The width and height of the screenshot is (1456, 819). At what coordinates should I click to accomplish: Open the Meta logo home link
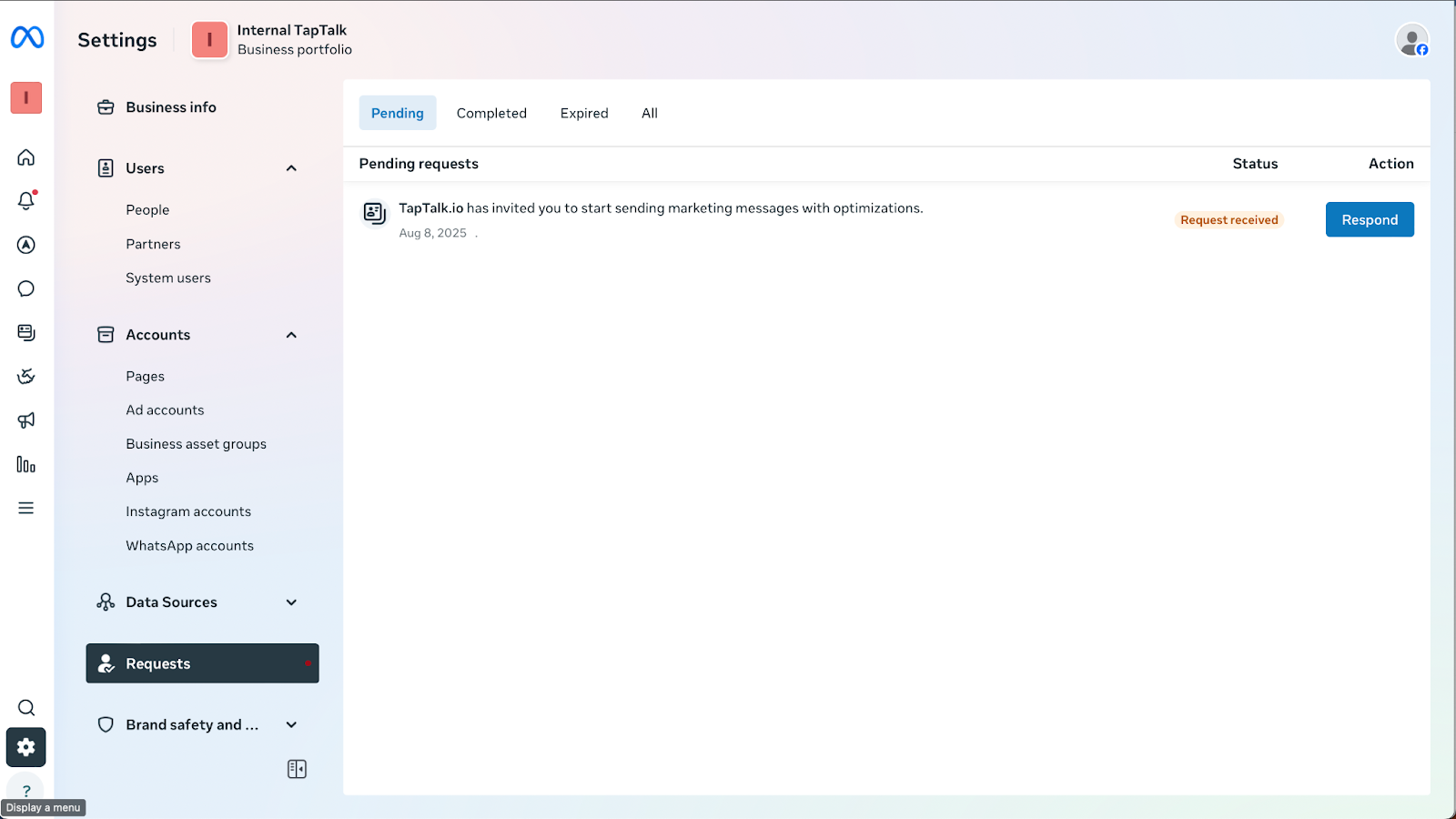point(27,37)
